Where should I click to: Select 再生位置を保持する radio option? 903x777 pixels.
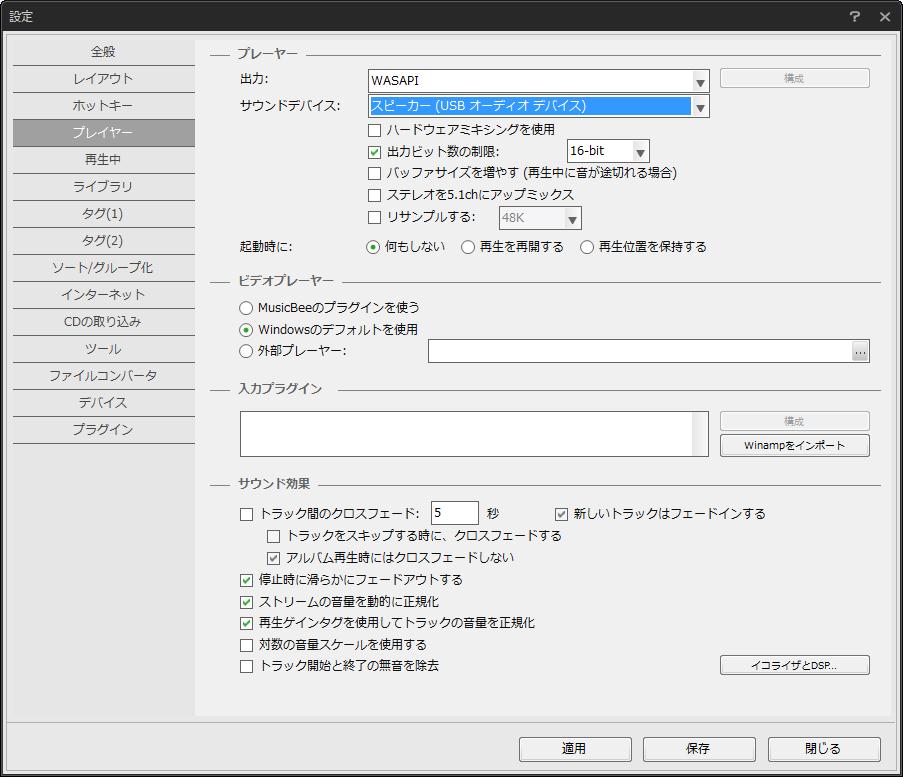coord(587,247)
